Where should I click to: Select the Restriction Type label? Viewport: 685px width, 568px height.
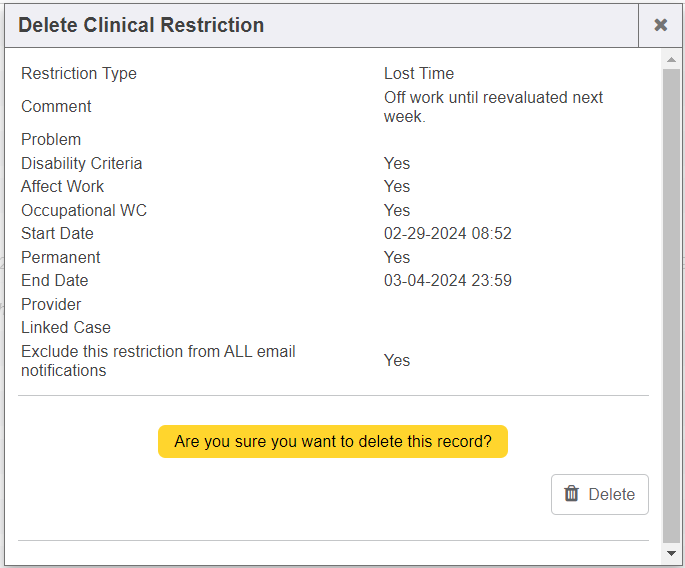(x=79, y=73)
